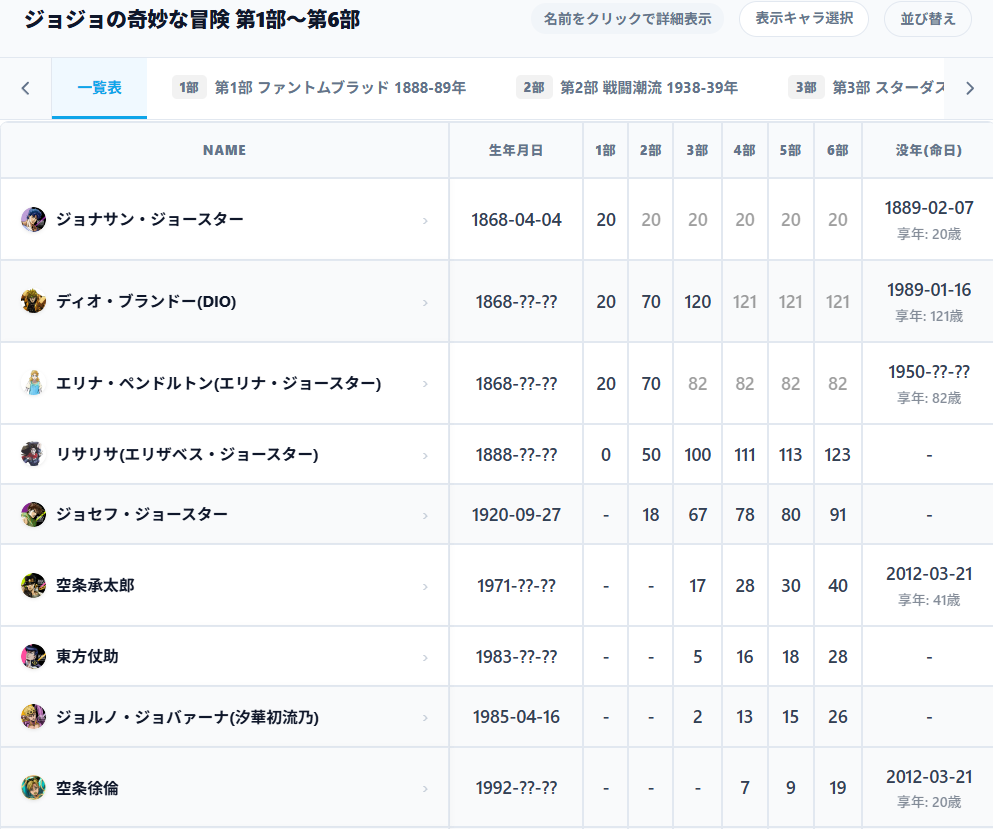Click Giorno Giovanna's avatar icon
The width and height of the screenshot is (993, 829).
33,716
